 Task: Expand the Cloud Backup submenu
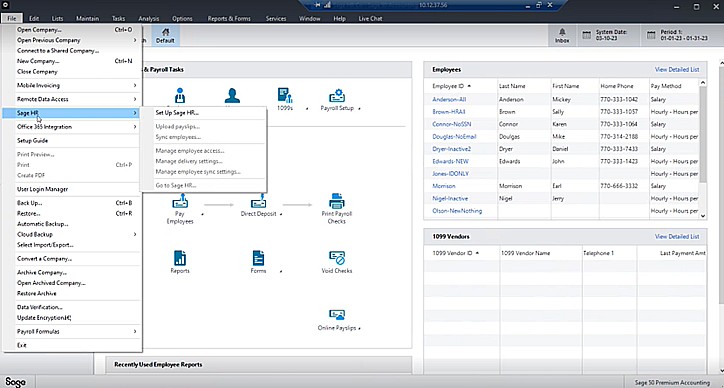tap(135, 234)
